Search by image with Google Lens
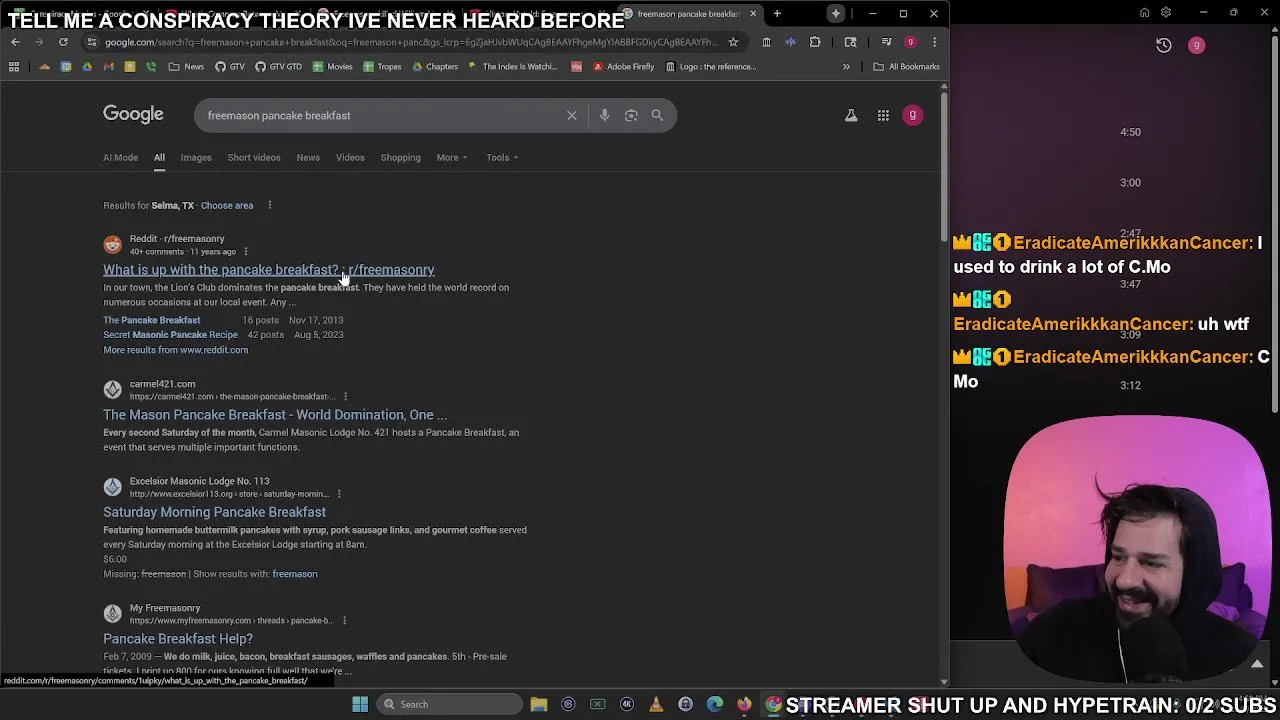 pos(631,115)
